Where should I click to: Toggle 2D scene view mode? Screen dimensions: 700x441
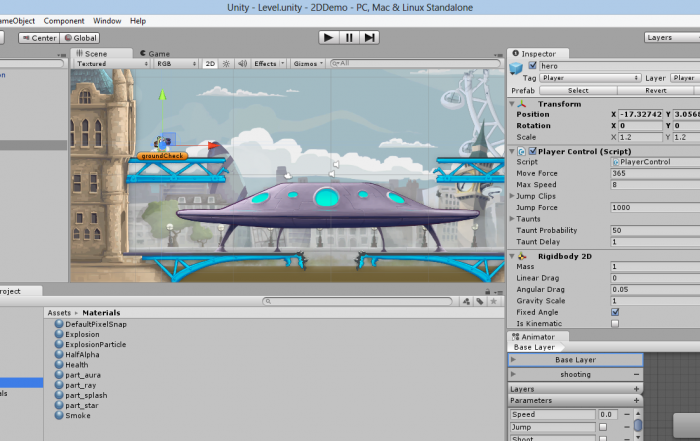click(210, 63)
